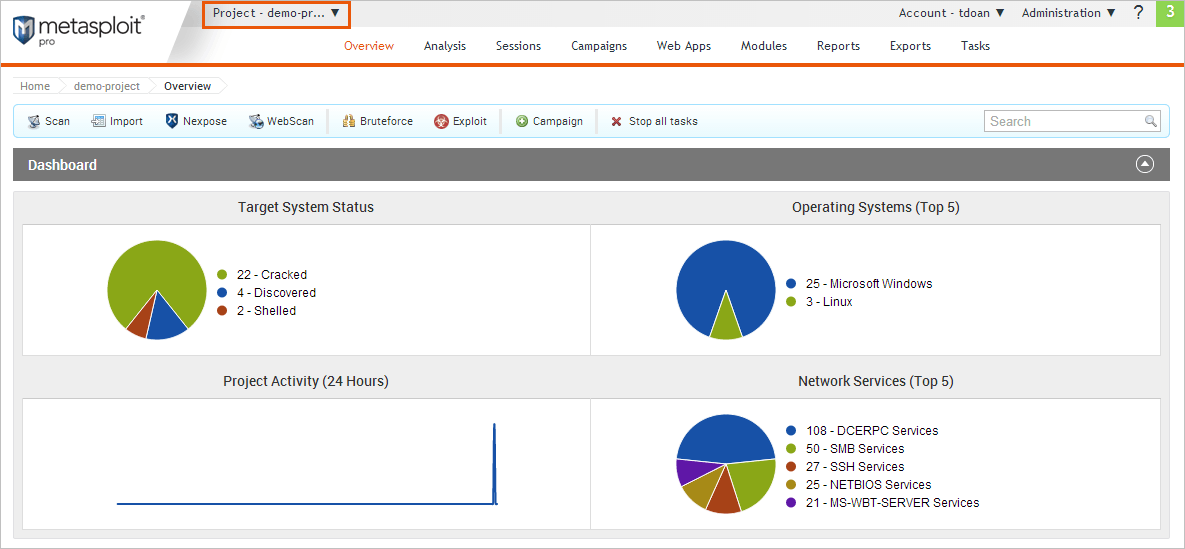Click the demo-project breadcrumb link
The image size is (1185, 549).
(x=107, y=86)
